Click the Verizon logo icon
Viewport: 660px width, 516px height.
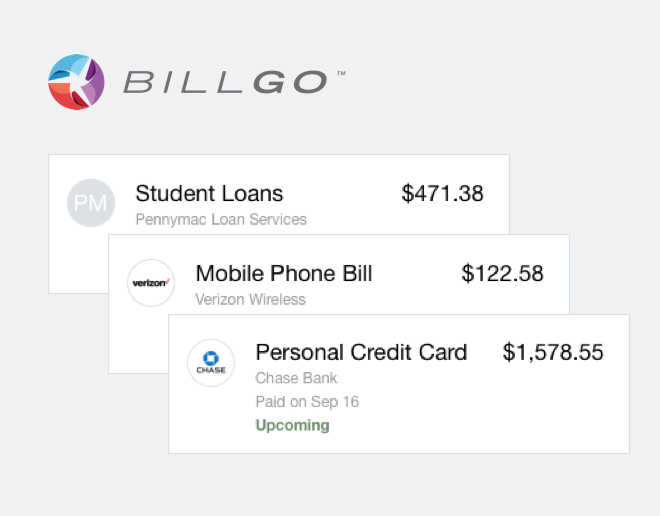point(151,283)
